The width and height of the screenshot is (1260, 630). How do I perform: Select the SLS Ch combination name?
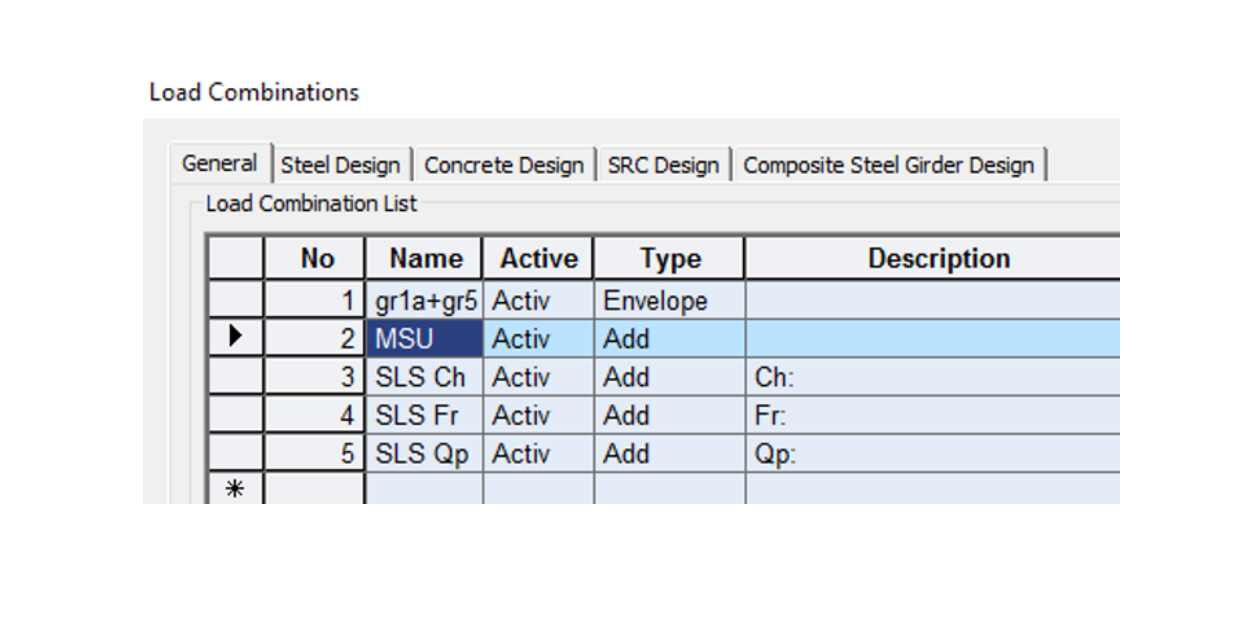tap(424, 377)
